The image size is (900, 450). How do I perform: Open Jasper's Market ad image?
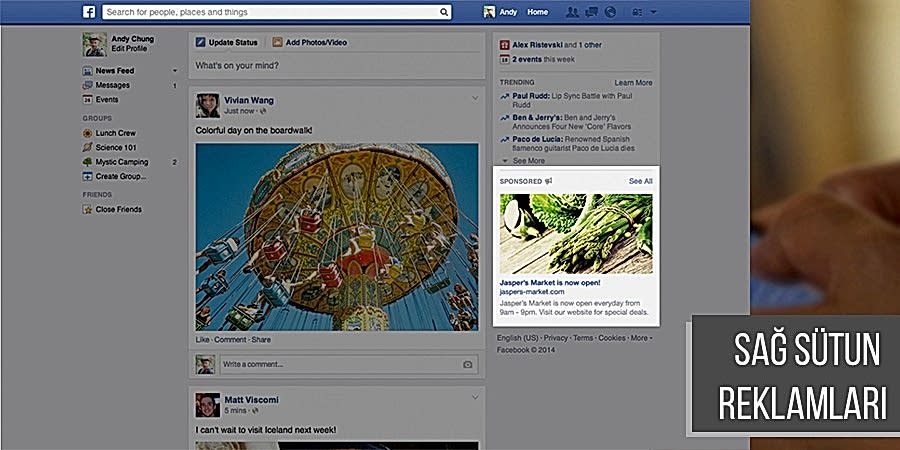(575, 233)
